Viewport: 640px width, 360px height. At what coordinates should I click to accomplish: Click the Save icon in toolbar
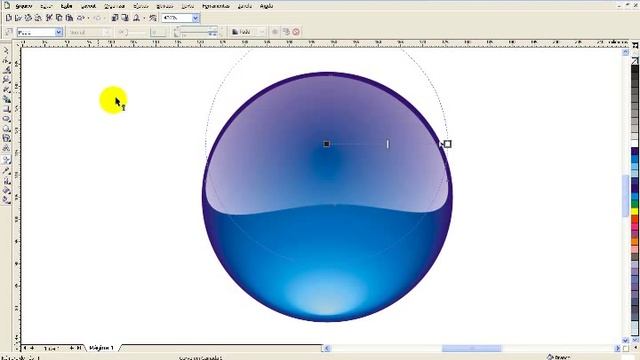tap(28, 18)
